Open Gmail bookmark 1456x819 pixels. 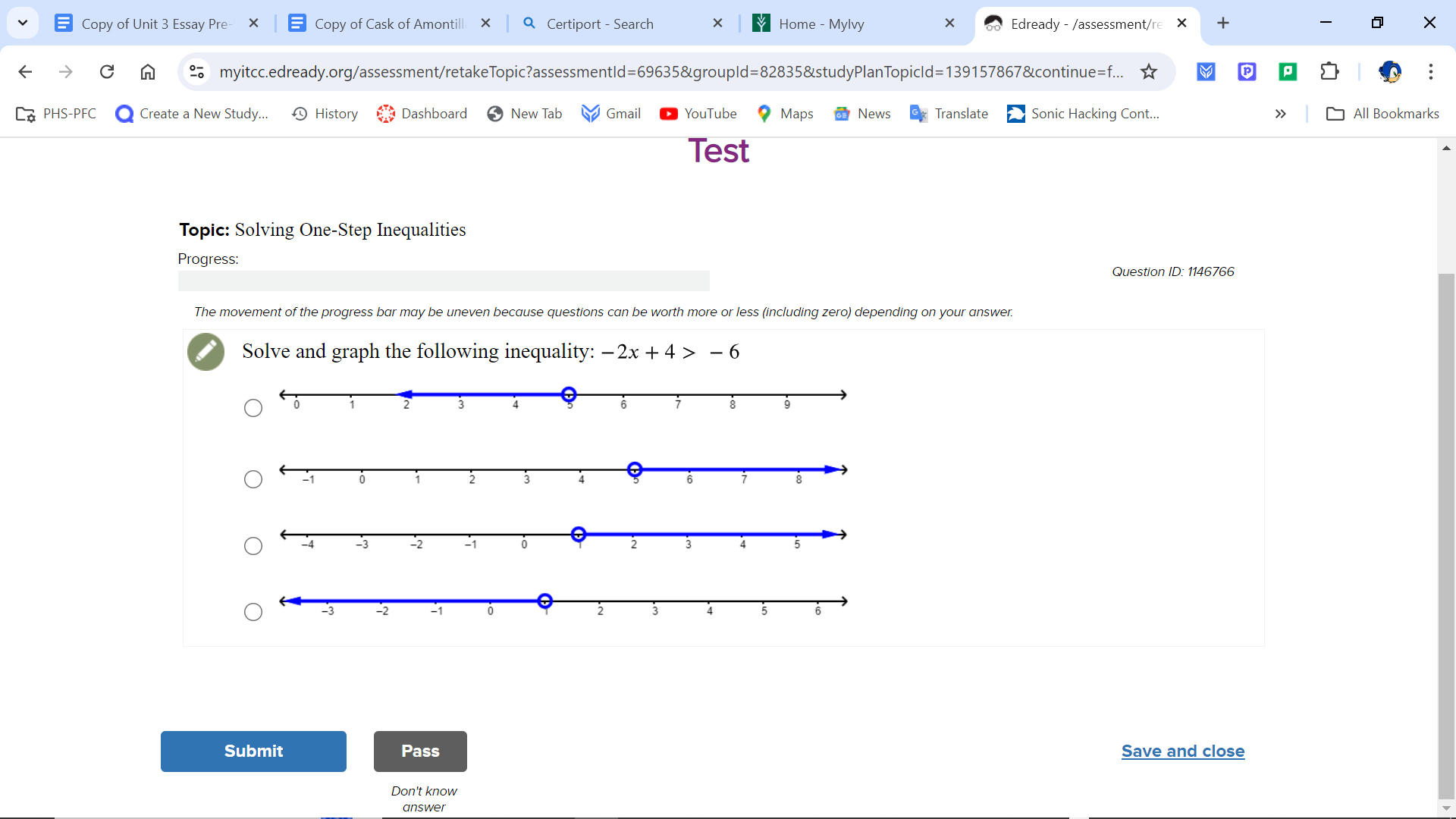[611, 114]
